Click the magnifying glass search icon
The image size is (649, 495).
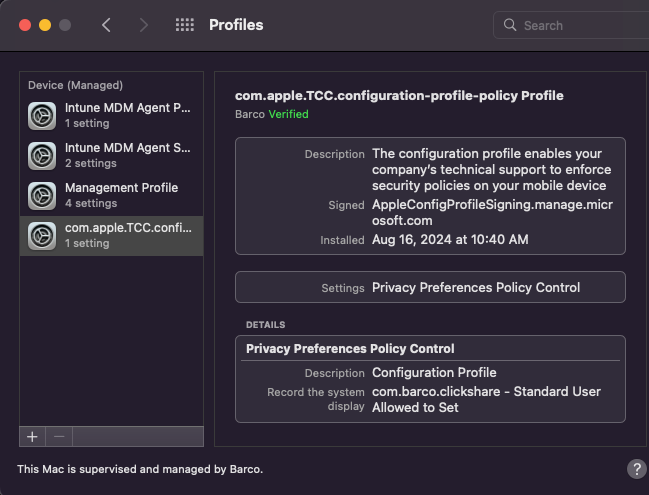coord(510,25)
